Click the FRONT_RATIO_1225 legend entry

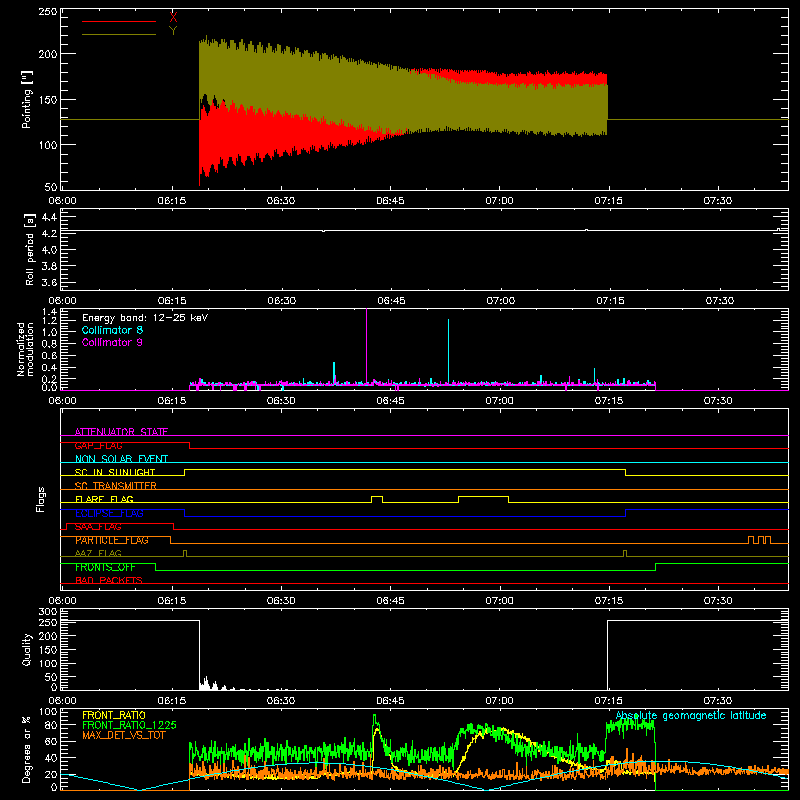click(129, 725)
